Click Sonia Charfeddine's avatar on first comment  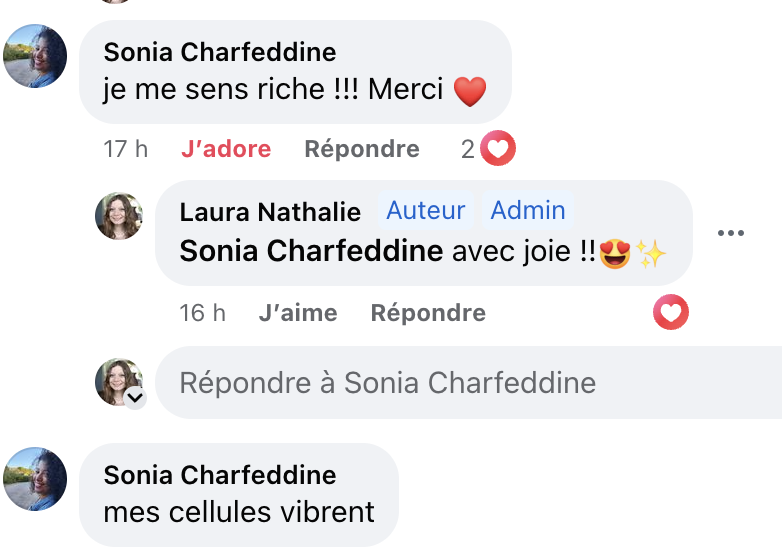pyautogui.click(x=36, y=56)
